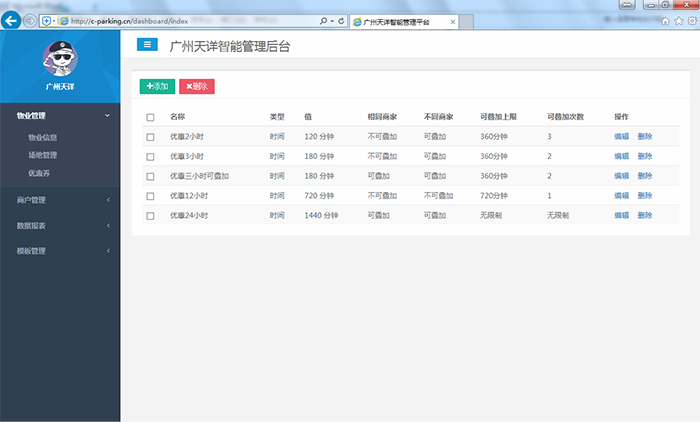Viewport: 700px width, 422px height.
Task: Click the security shield icon in address bar
Action: point(46,21)
